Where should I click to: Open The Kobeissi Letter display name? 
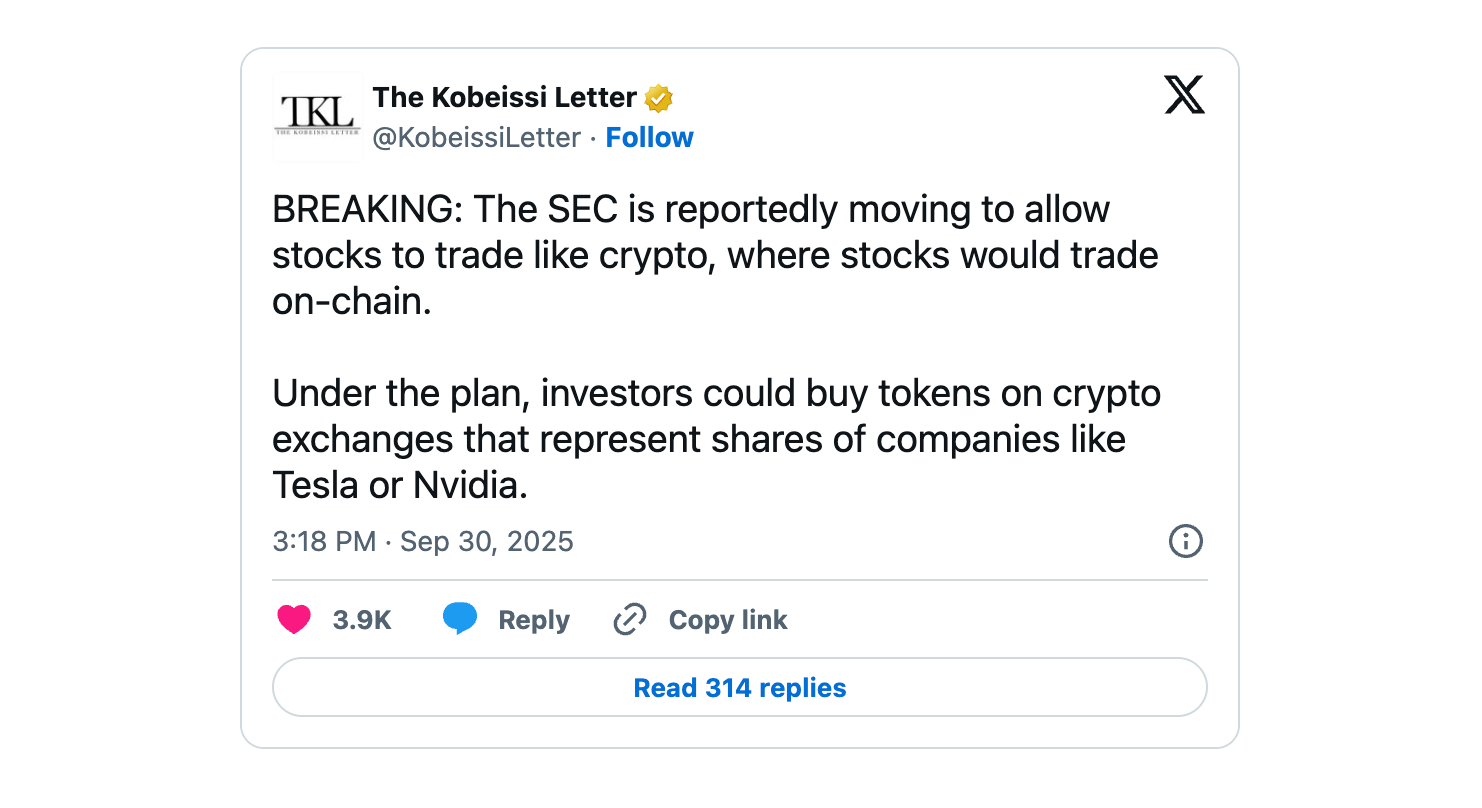504,97
